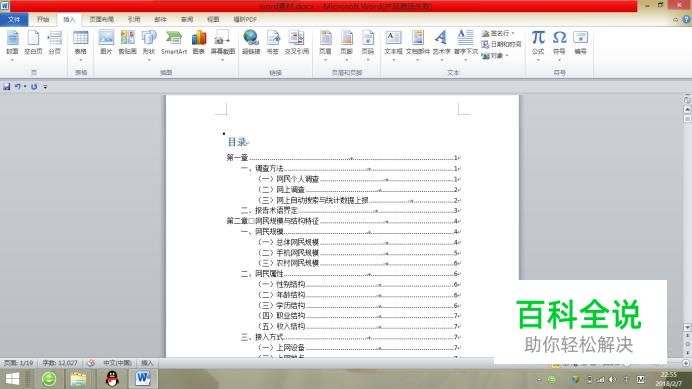Redo the last action
692x389 pixels.
point(34,87)
